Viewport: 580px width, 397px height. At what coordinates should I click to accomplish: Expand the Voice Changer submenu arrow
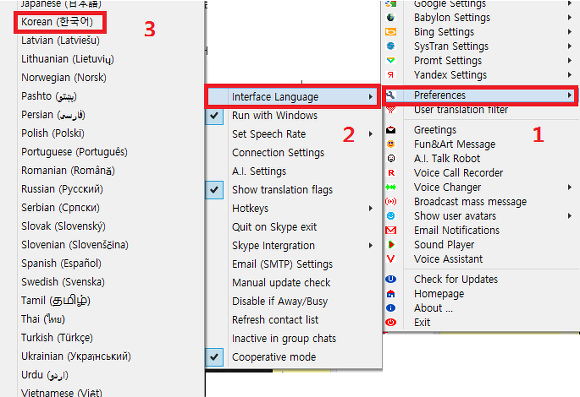(570, 187)
